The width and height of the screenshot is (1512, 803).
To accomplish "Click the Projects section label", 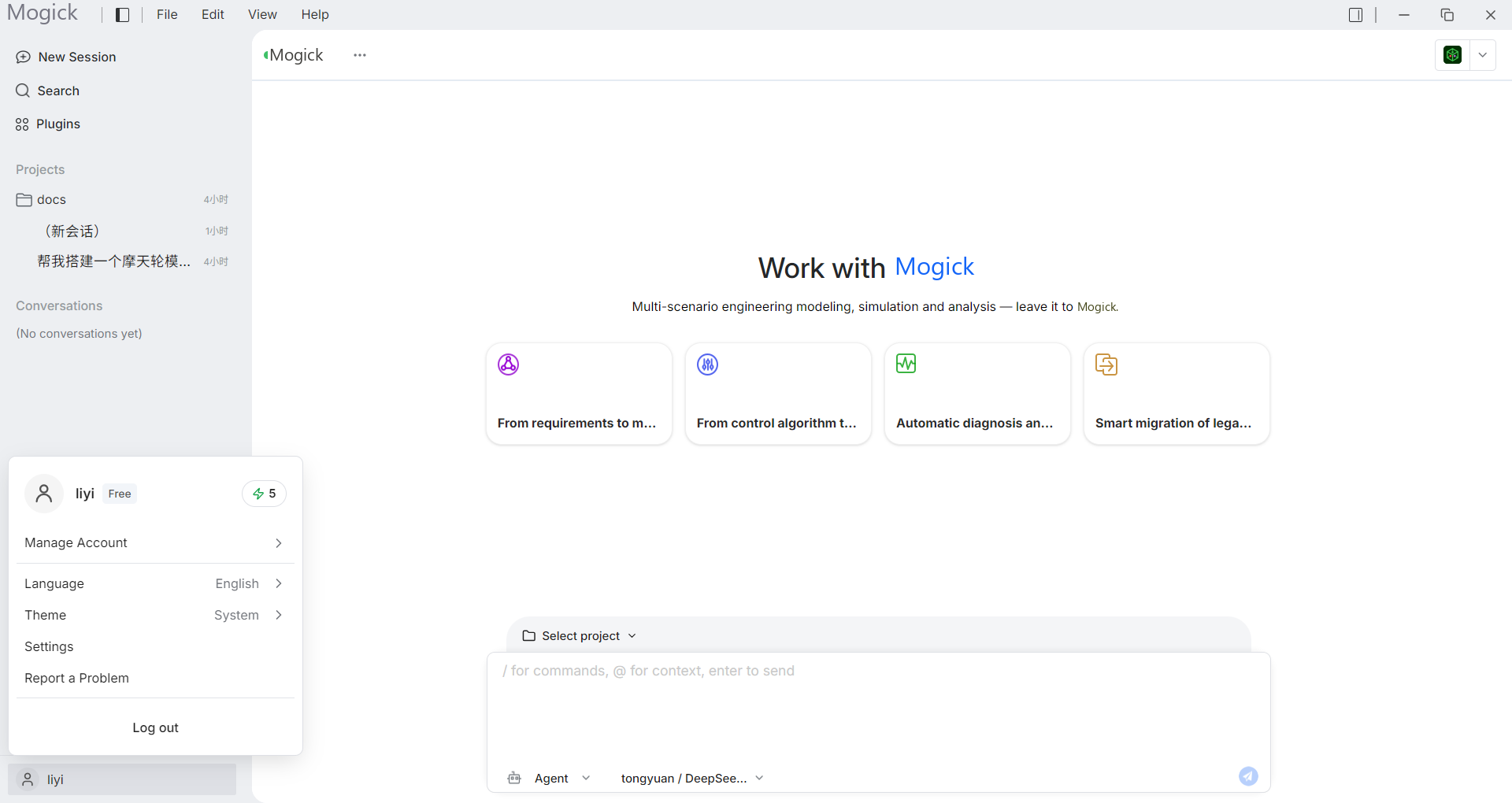I will [40, 169].
